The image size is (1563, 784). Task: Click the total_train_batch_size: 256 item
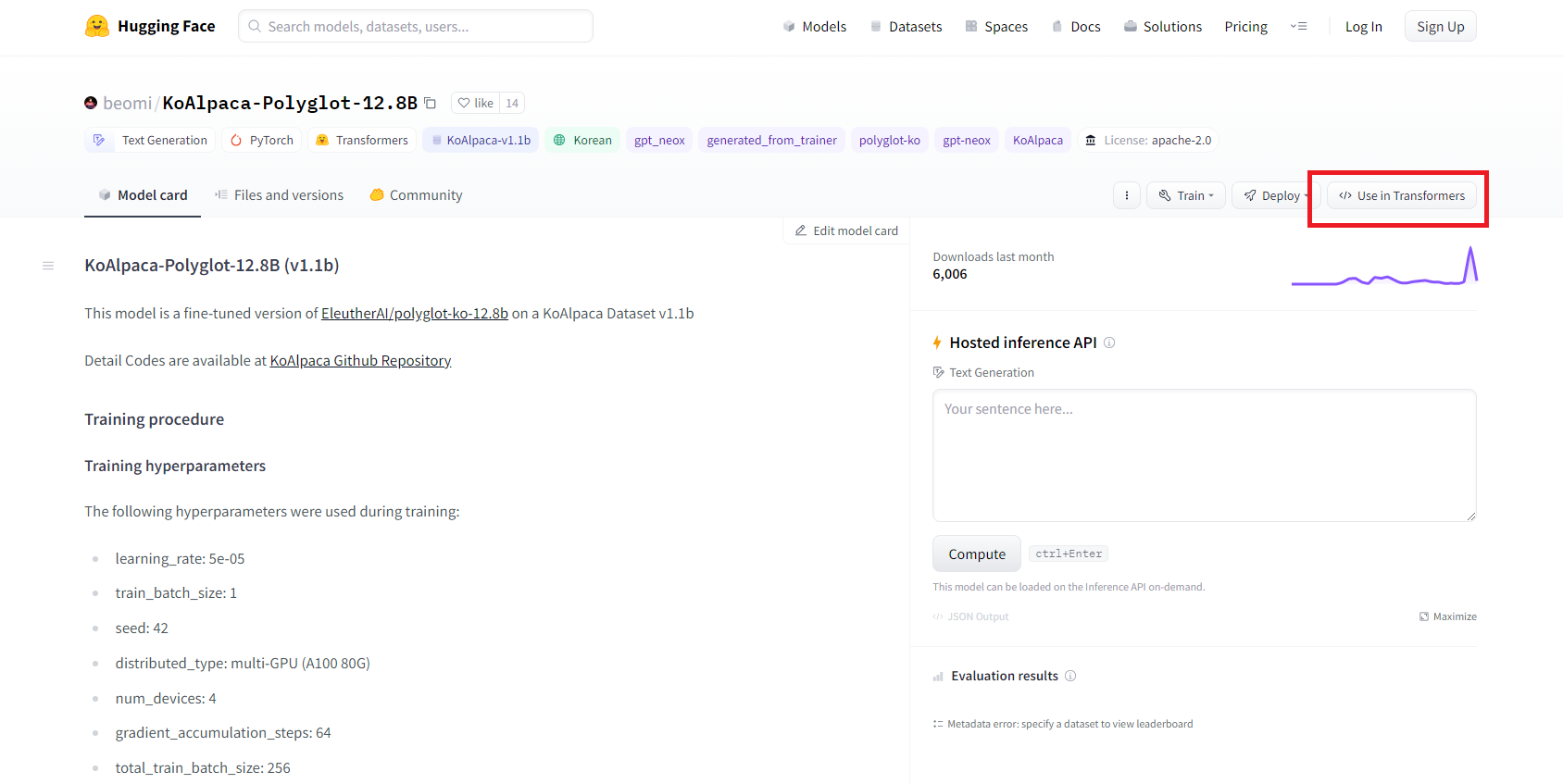pos(203,767)
